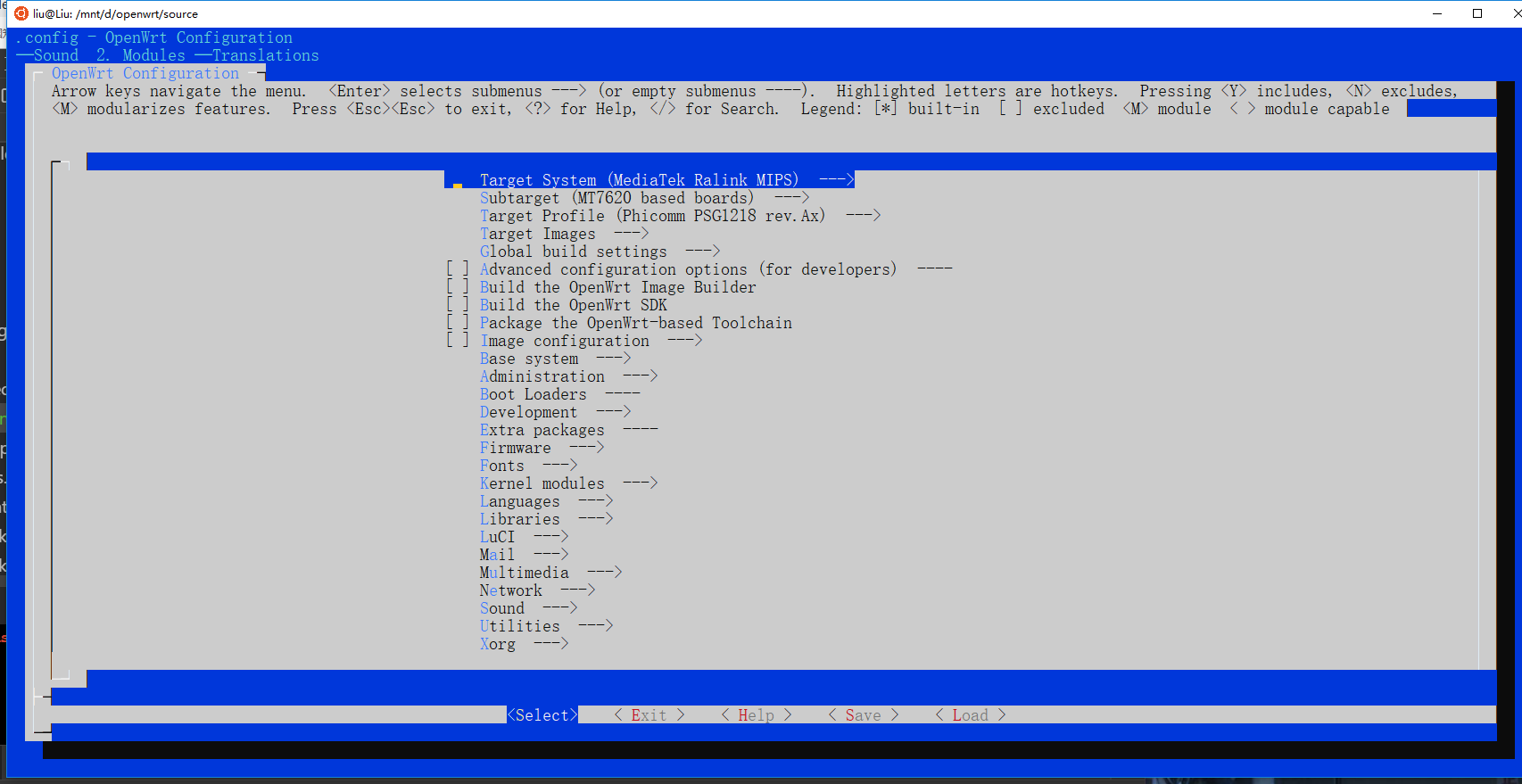Click the Modules breadcrumb text
Screen dimensions: 1522x784
click(x=153, y=55)
